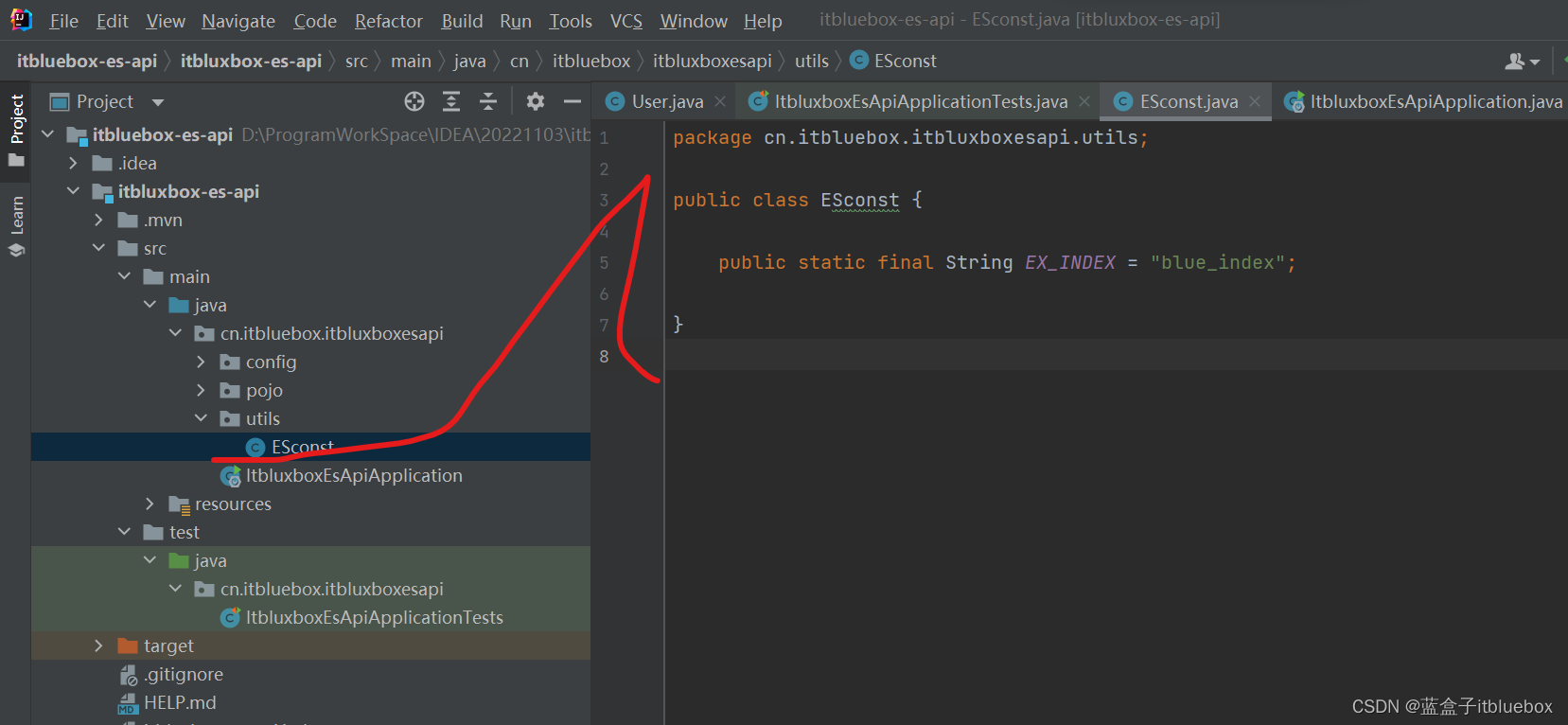Open the Edit menu
Screen dimensions: 1568x725
point(112,21)
